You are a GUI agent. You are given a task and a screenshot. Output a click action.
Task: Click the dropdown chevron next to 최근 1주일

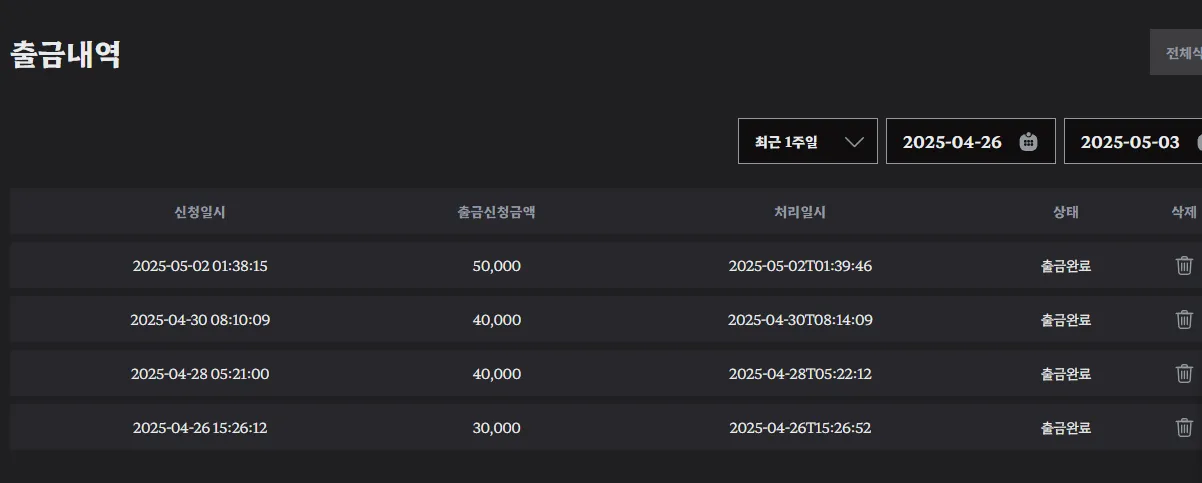(854, 142)
